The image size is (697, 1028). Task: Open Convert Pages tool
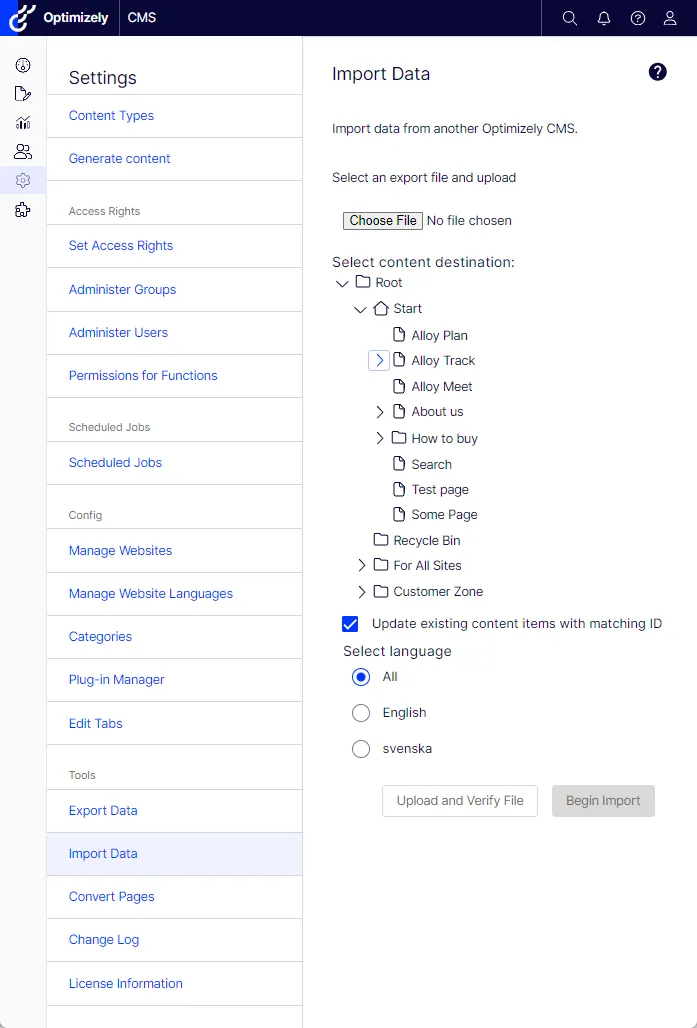click(x=174, y=897)
